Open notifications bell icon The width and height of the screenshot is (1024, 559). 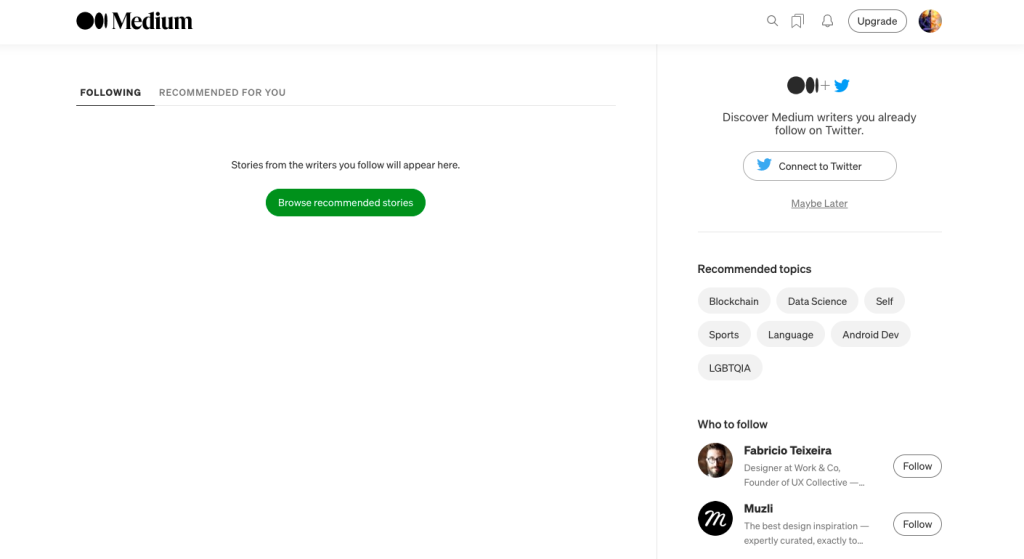(827, 21)
